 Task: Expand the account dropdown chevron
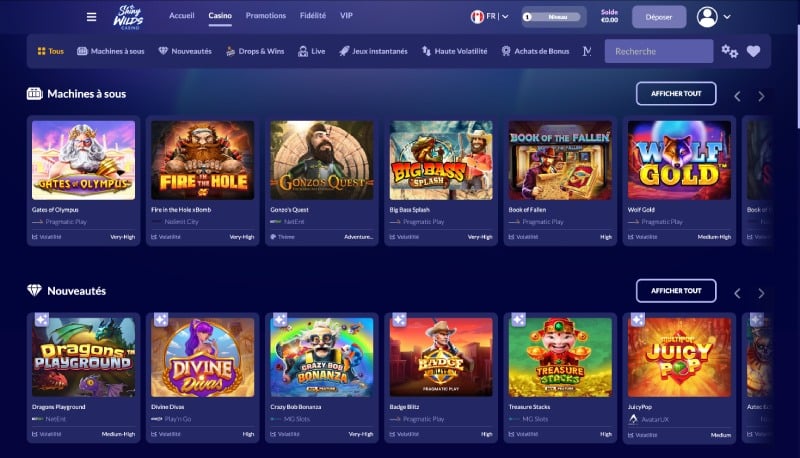(727, 17)
